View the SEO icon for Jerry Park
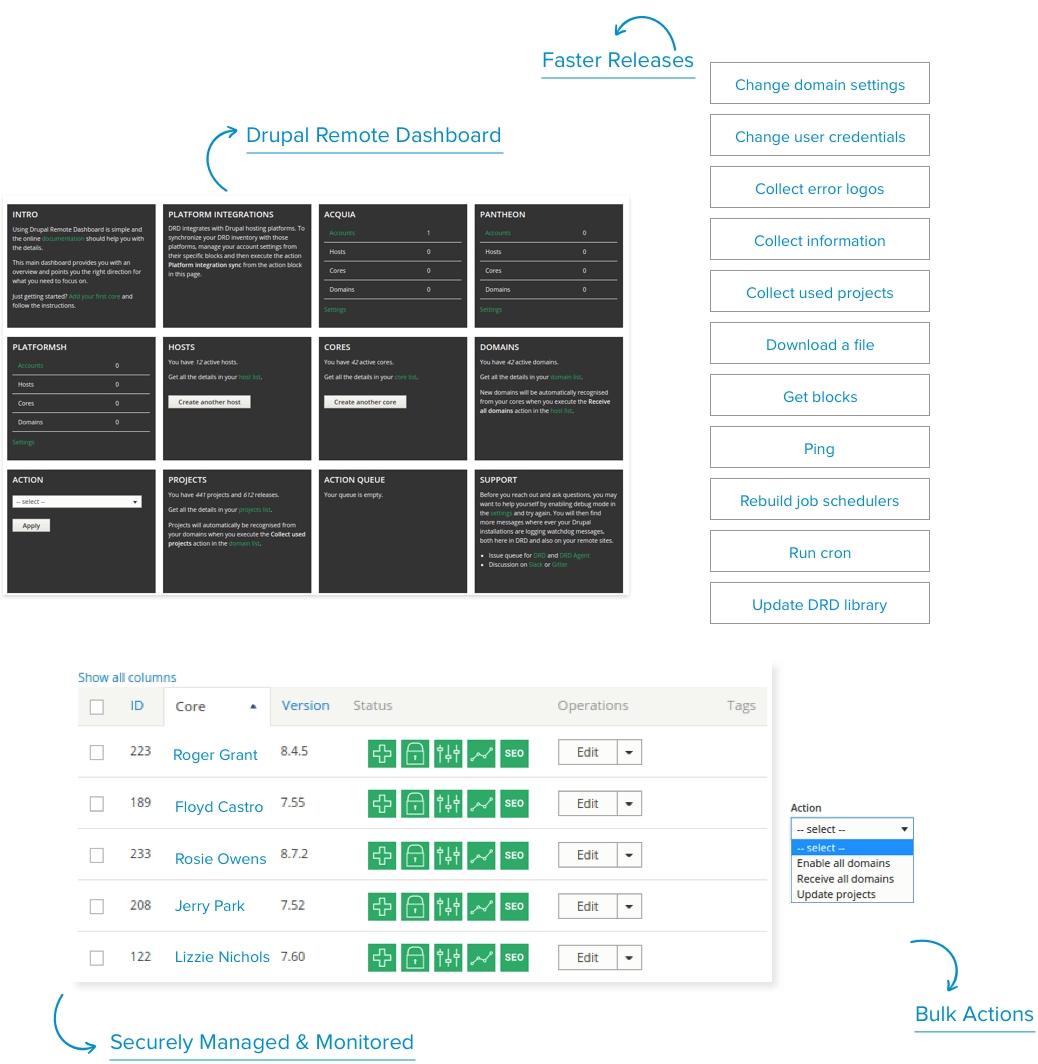The height and width of the screenshot is (1064, 1038). (514, 907)
